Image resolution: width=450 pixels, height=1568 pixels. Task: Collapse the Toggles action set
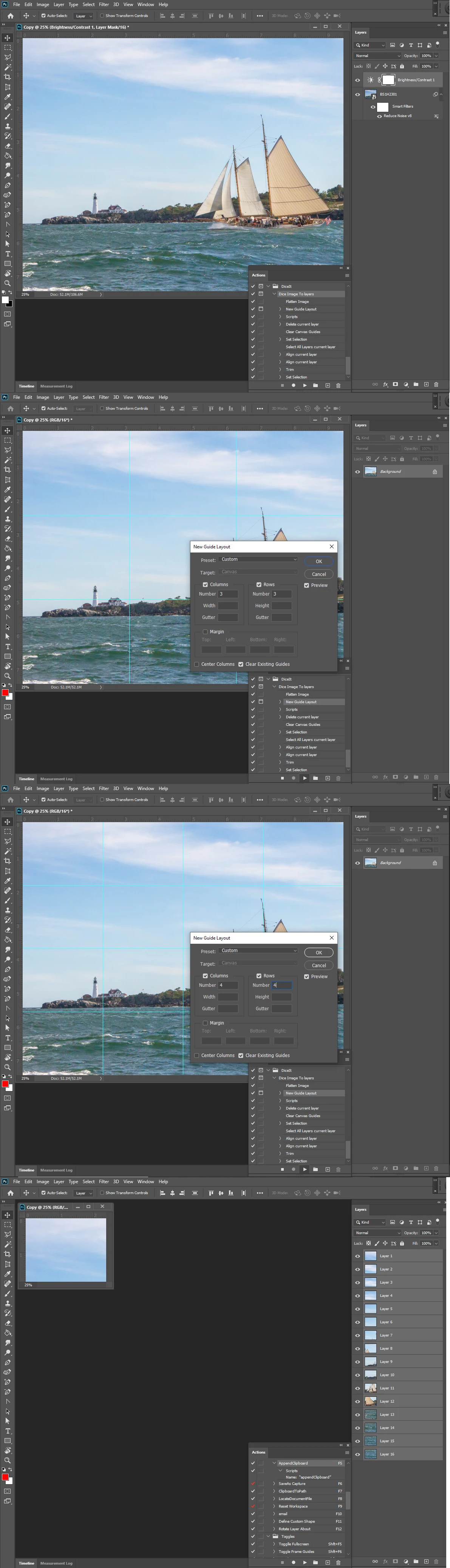pos(268,1536)
